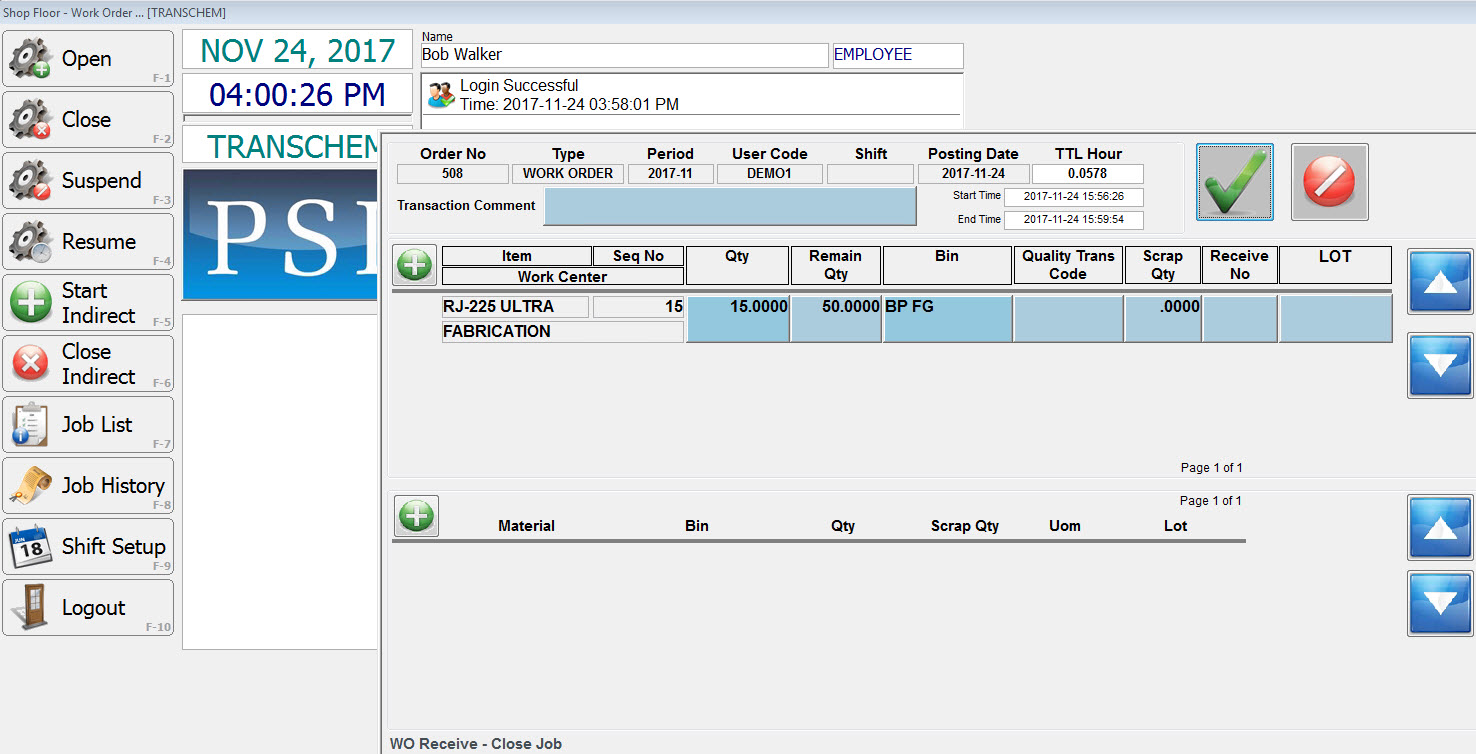
Task: Click the Transaction Comment field
Action: point(729,206)
